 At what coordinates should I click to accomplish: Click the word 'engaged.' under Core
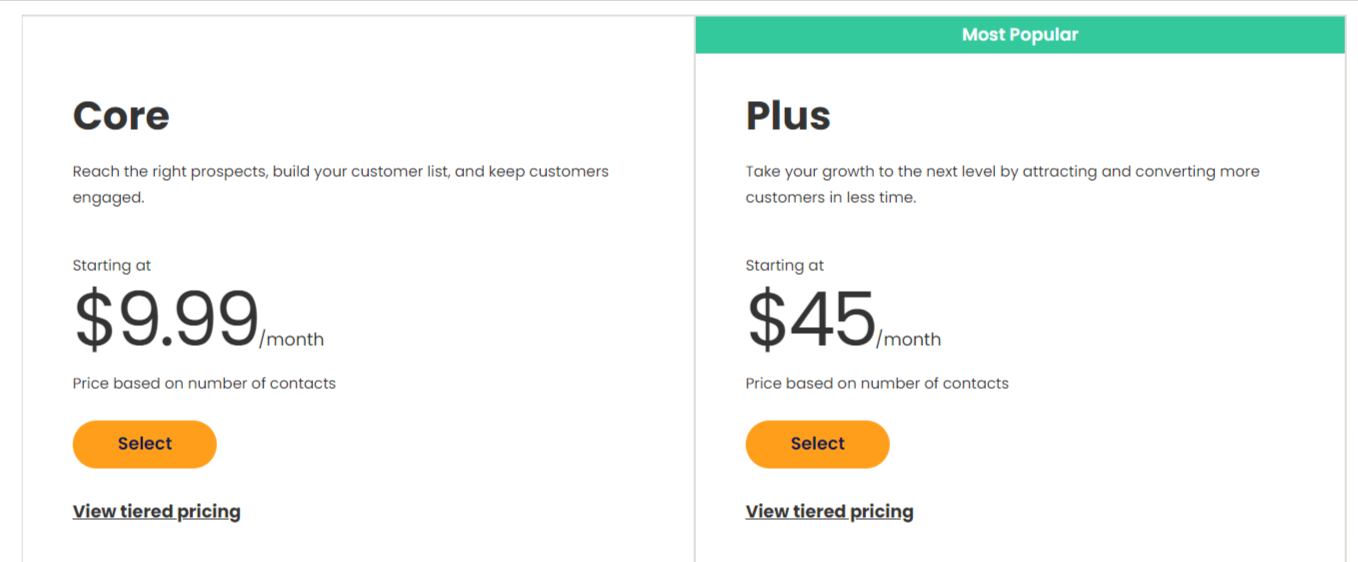[109, 198]
